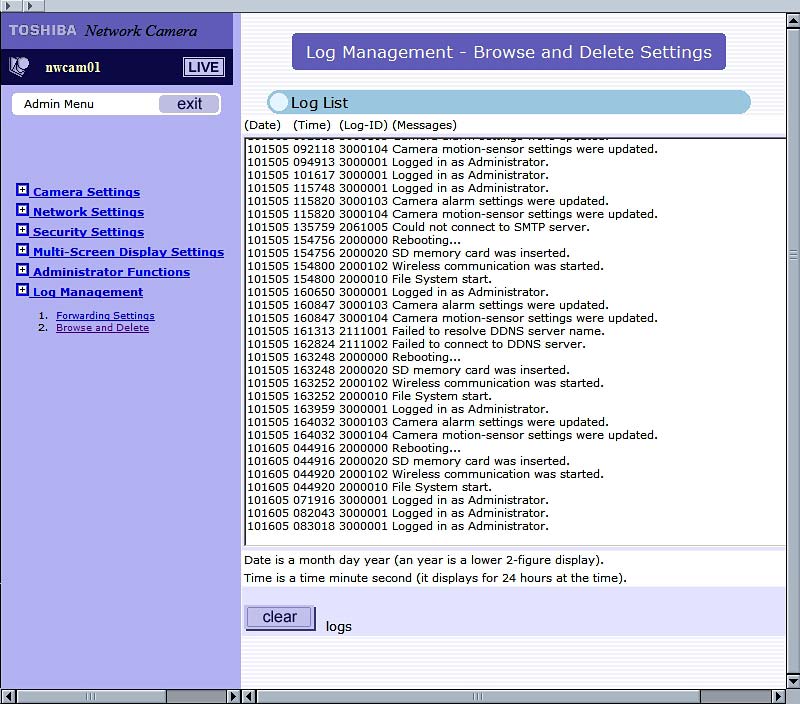Expand the Administrator Functions plus icon
This screenshot has height=704, width=800.
coord(23,271)
